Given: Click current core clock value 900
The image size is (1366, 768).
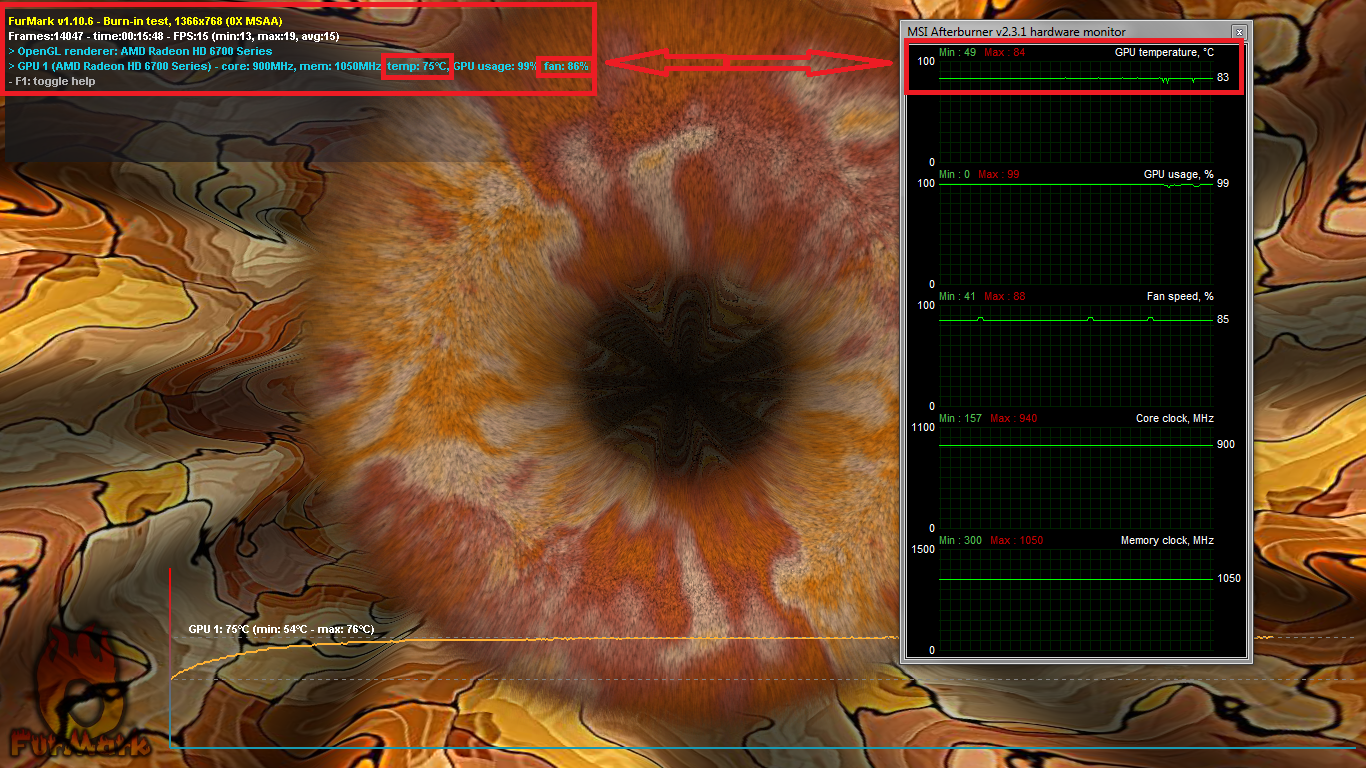Looking at the screenshot, I should [x=1226, y=444].
